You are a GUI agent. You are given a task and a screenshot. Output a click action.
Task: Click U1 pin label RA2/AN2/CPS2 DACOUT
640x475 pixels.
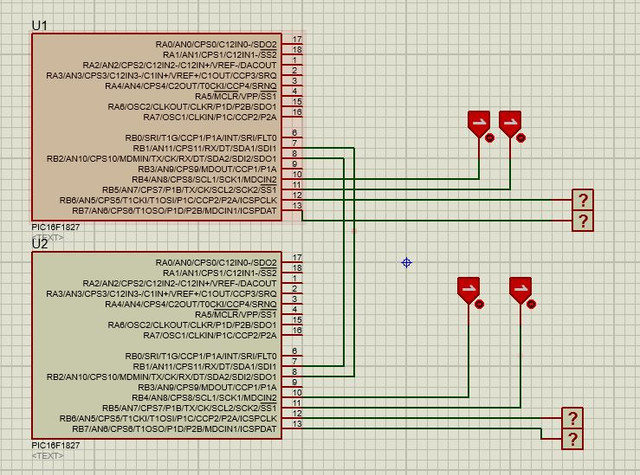tap(180, 65)
